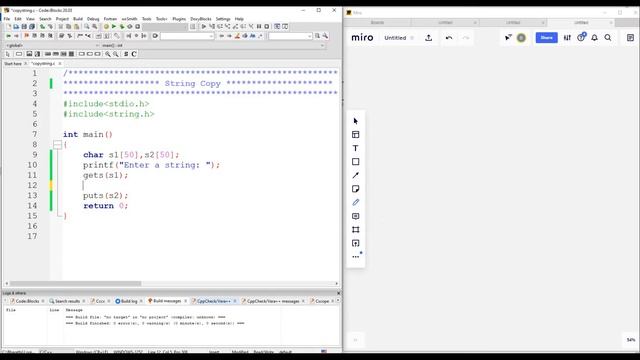
Task: Click the miro logo
Action: click(x=362, y=38)
